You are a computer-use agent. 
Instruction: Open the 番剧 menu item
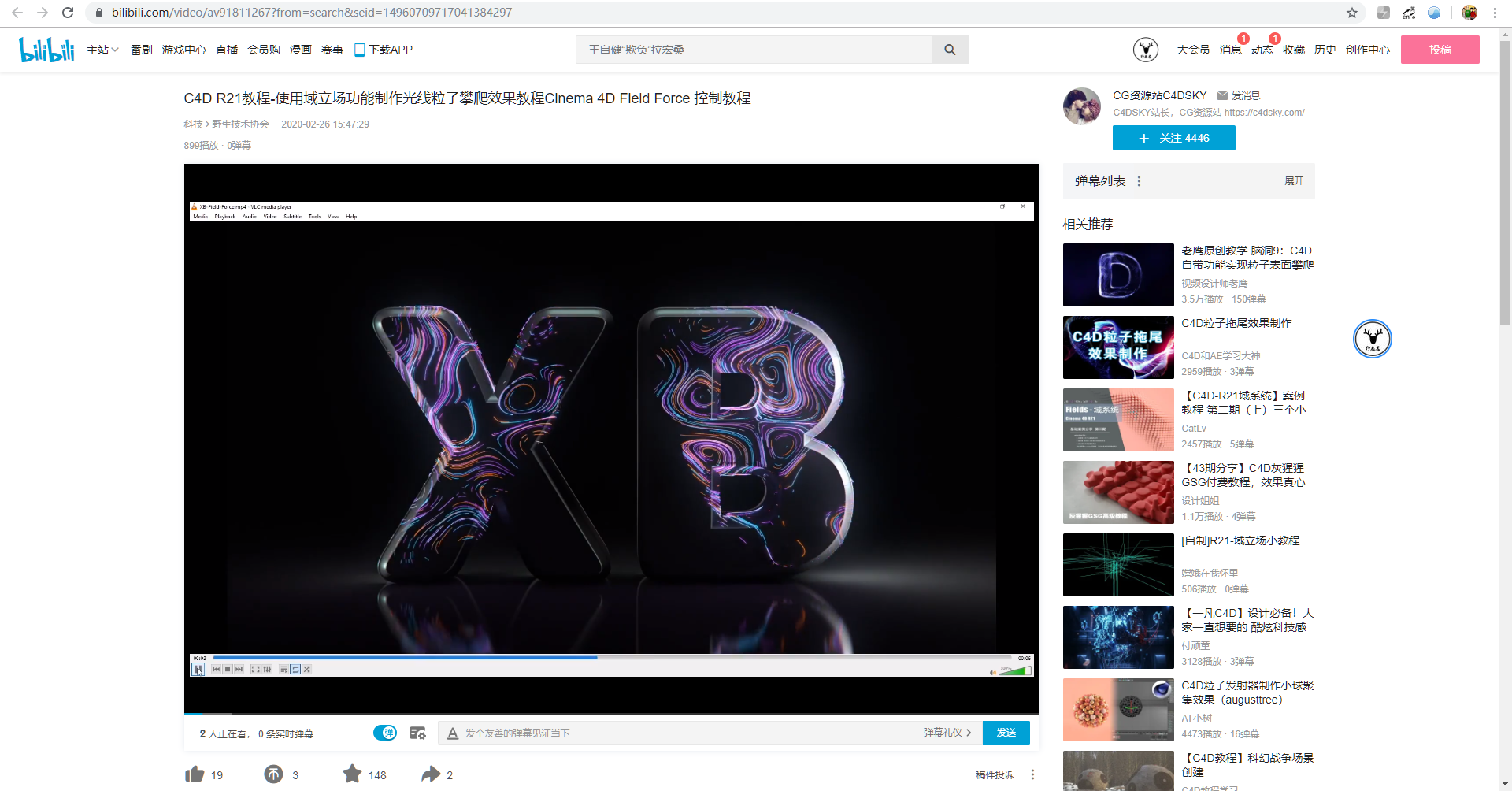(141, 50)
